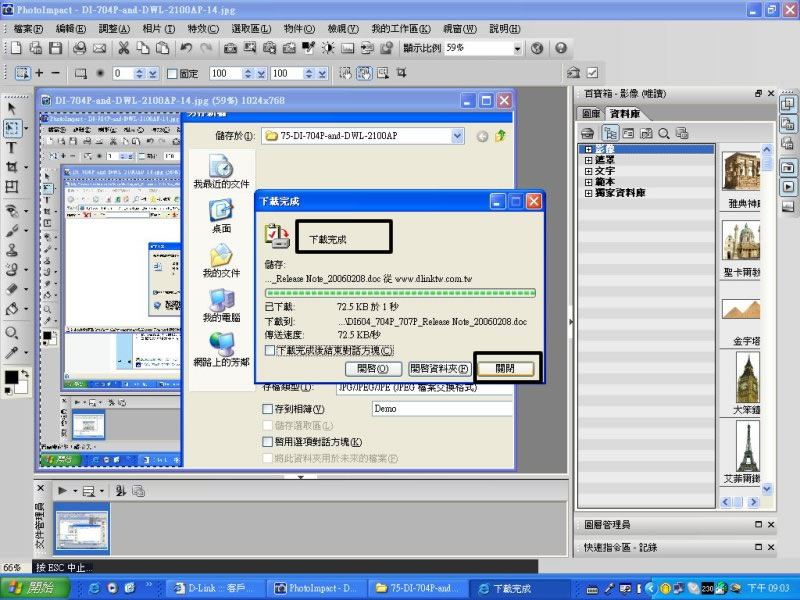Expand the 文字 tree node
Viewport: 800px width, 600px height.
tap(588, 171)
